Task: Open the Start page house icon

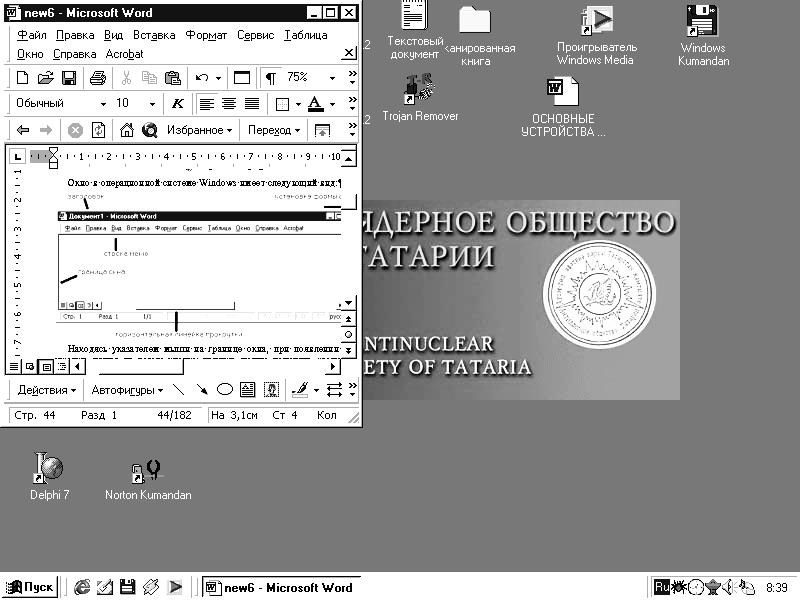Action: [x=127, y=130]
